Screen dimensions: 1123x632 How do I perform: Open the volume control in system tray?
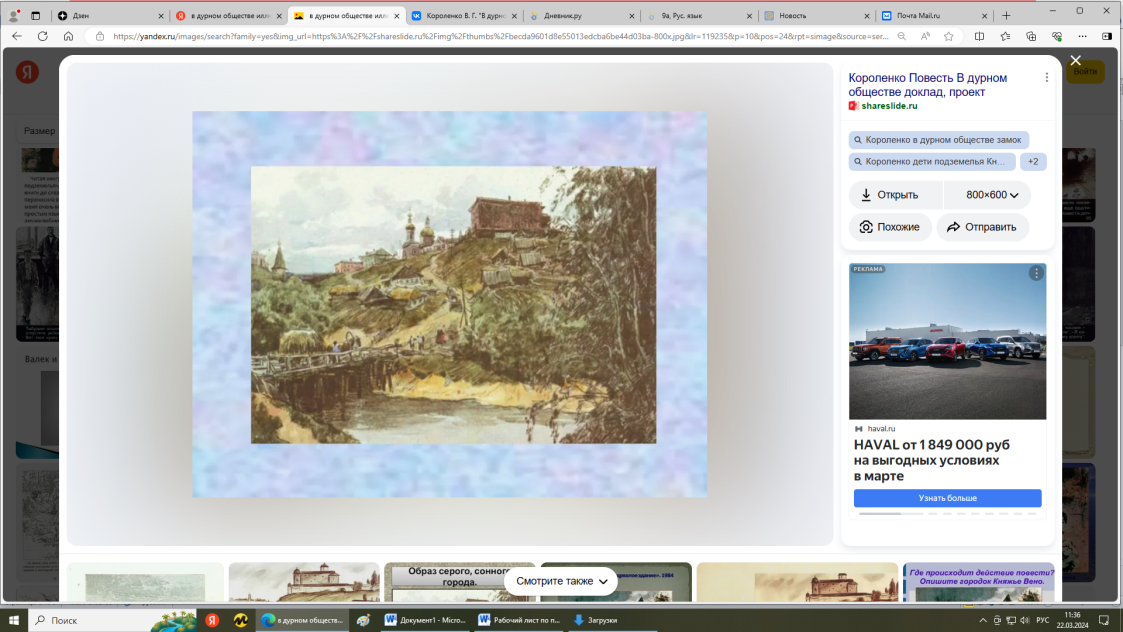pos(1025,621)
